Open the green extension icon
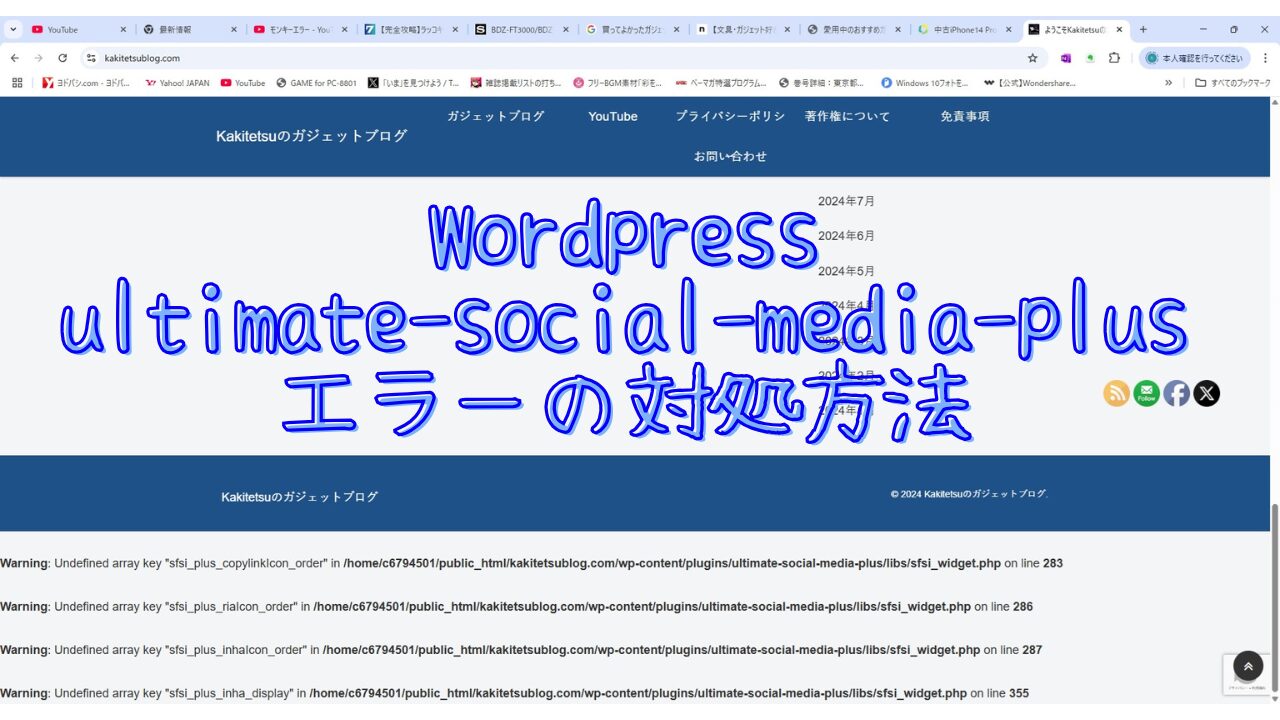Viewport: 1280px width, 720px height. point(1090,58)
